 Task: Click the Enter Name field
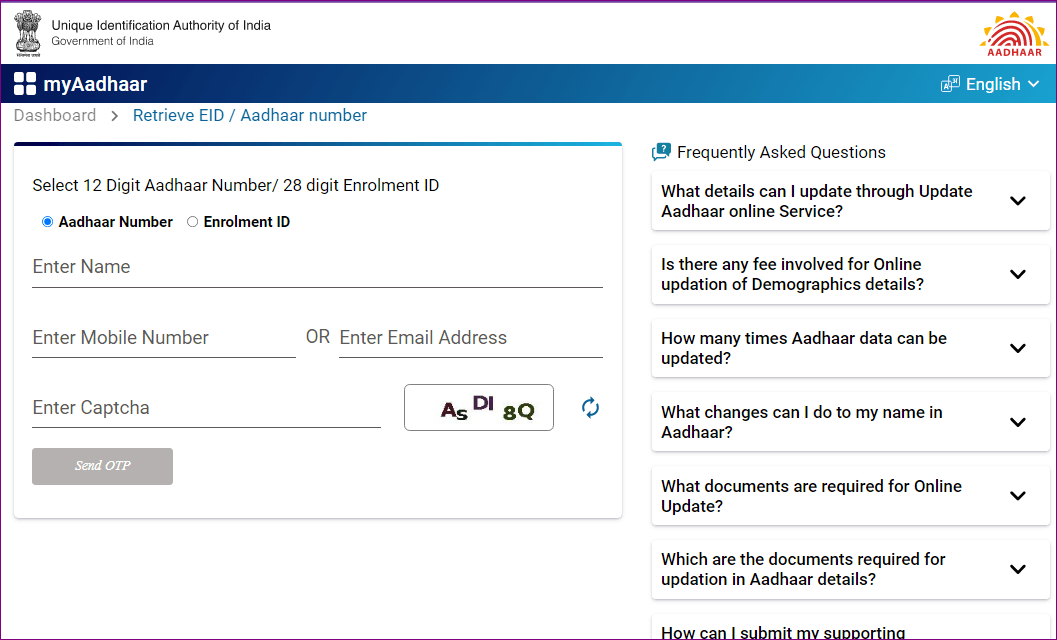coord(317,268)
